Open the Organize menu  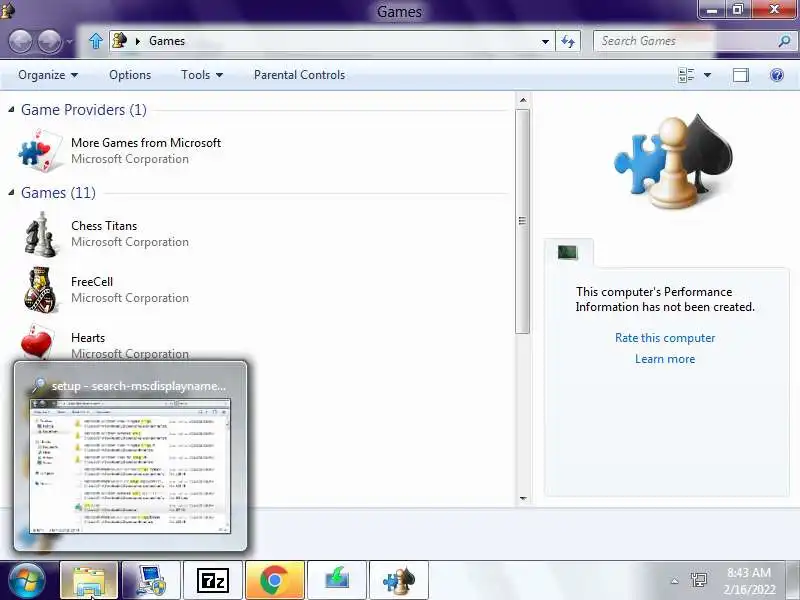pos(48,75)
